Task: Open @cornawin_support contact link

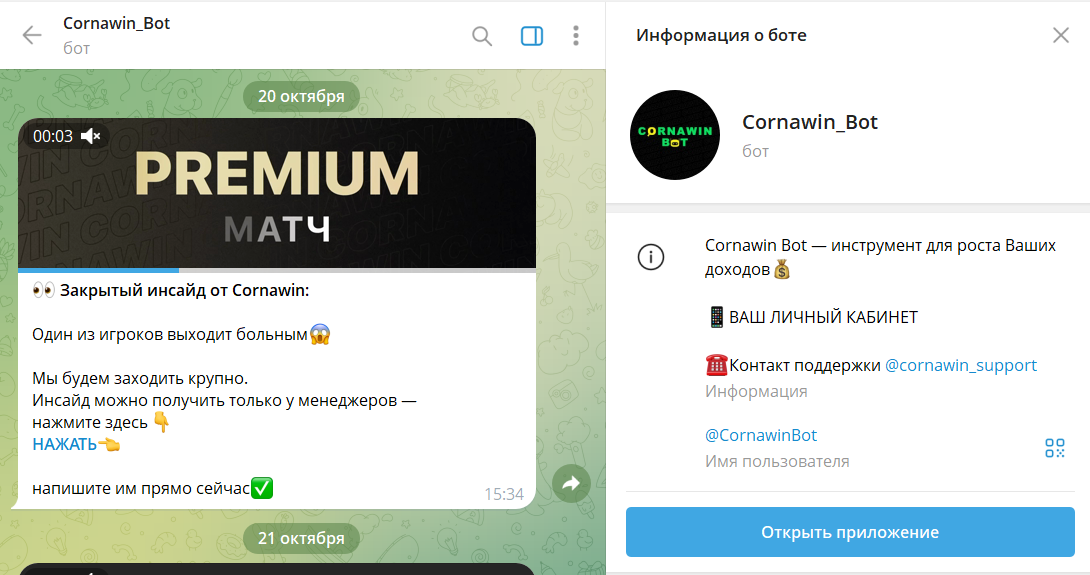Action: point(960,365)
